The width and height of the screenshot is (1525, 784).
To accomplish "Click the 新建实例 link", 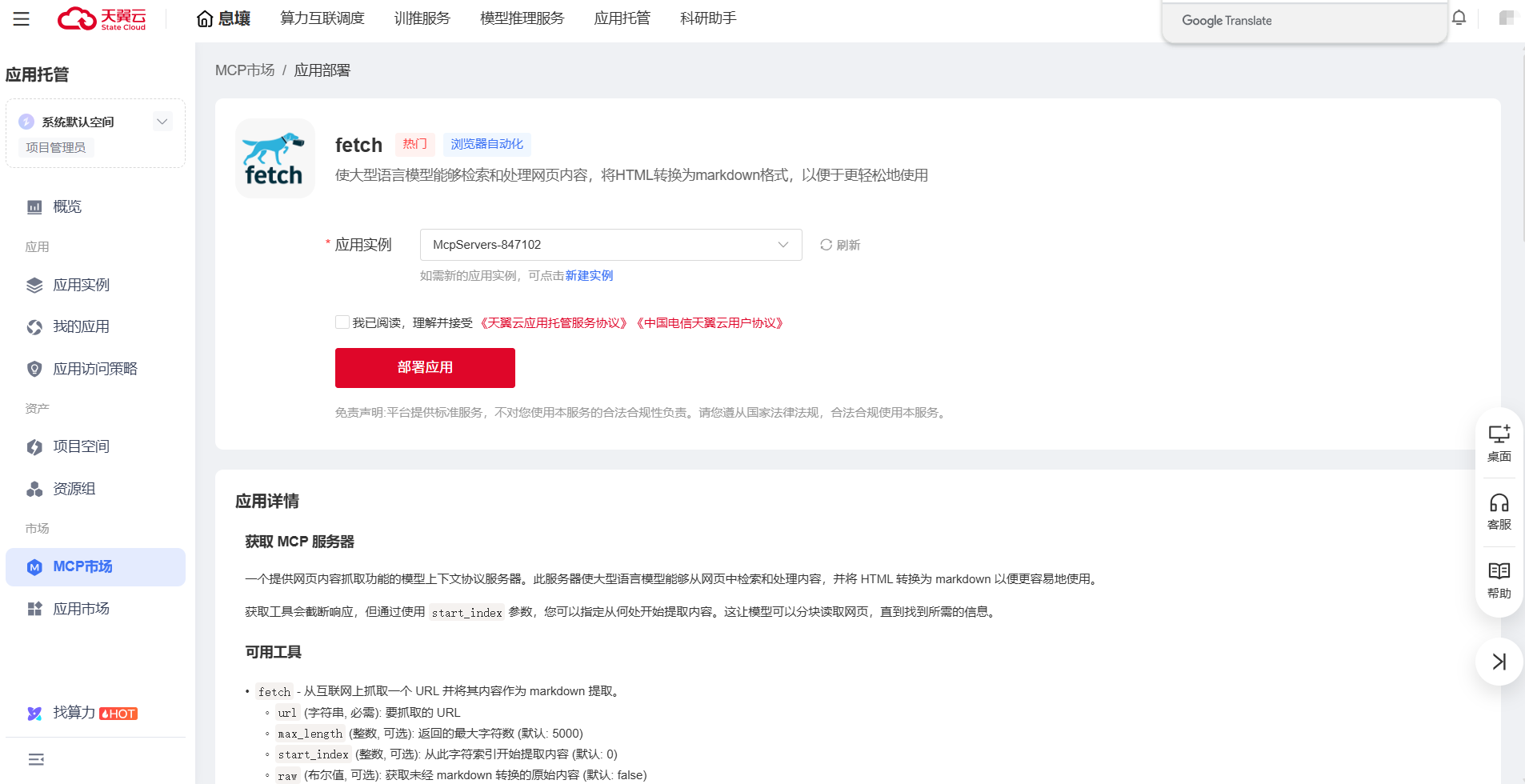I will click(589, 276).
